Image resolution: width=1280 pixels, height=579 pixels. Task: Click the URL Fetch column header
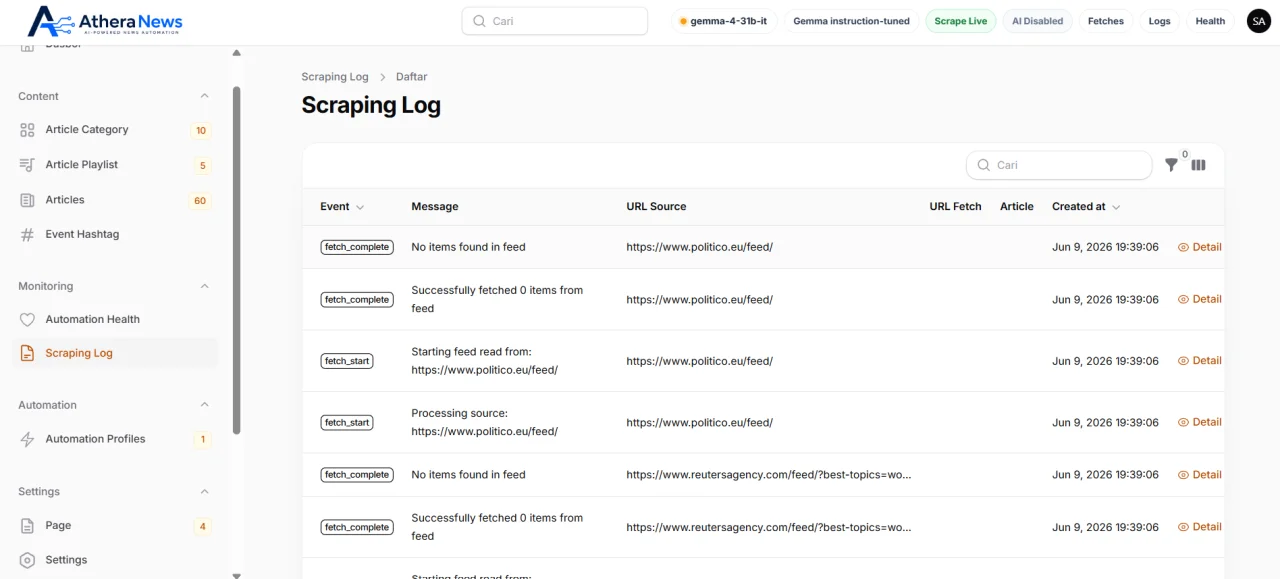955,207
